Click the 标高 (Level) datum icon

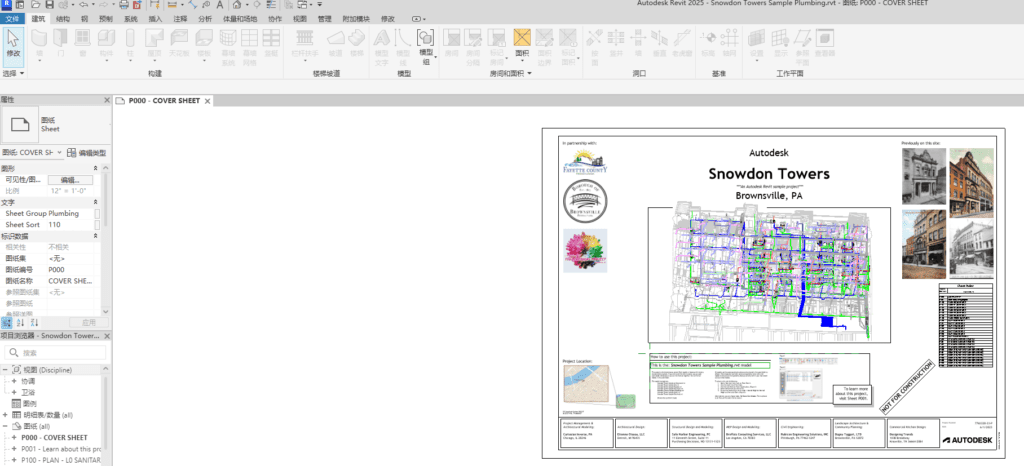(x=708, y=39)
